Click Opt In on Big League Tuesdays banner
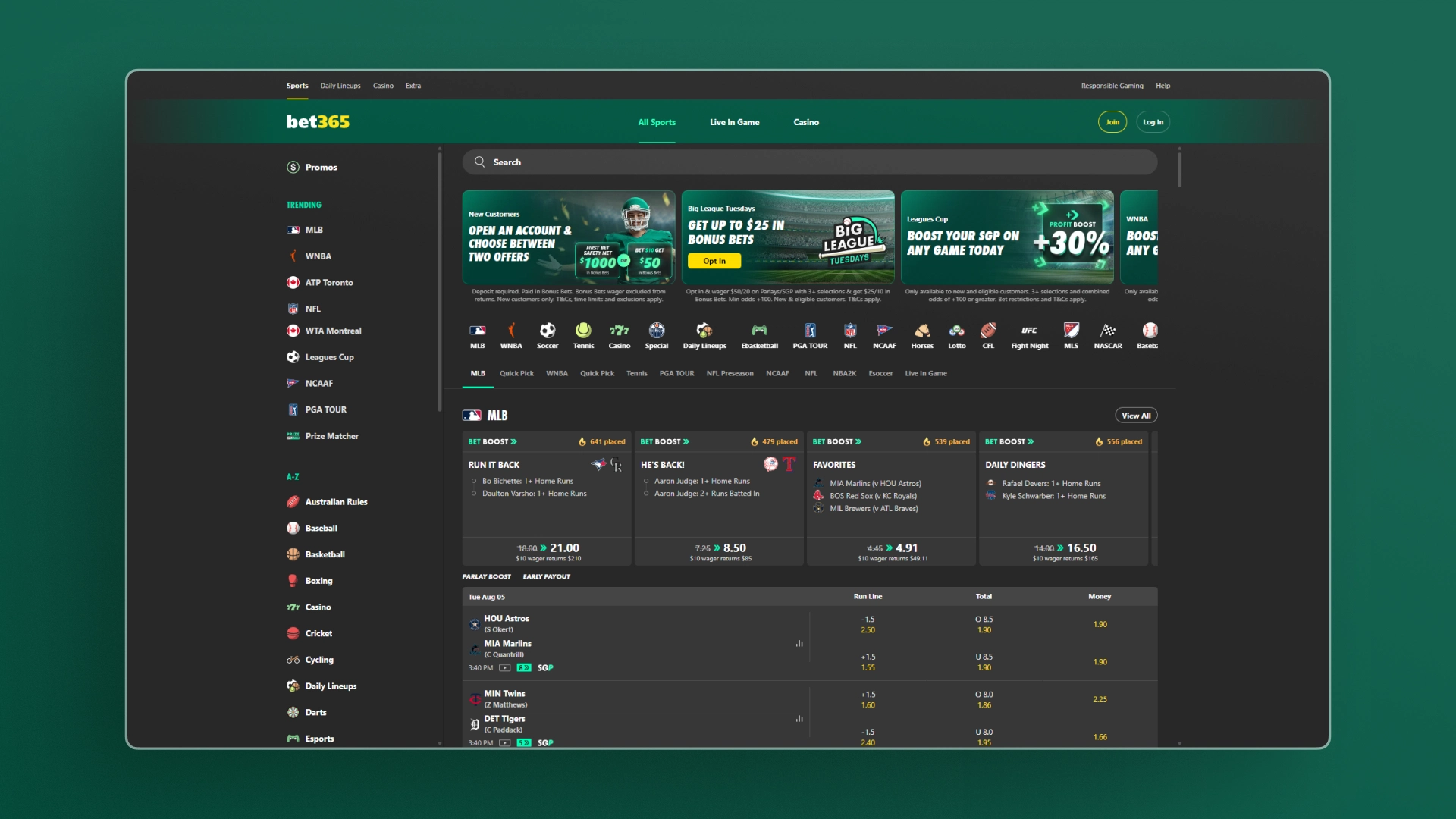The width and height of the screenshot is (1456, 819). point(714,261)
